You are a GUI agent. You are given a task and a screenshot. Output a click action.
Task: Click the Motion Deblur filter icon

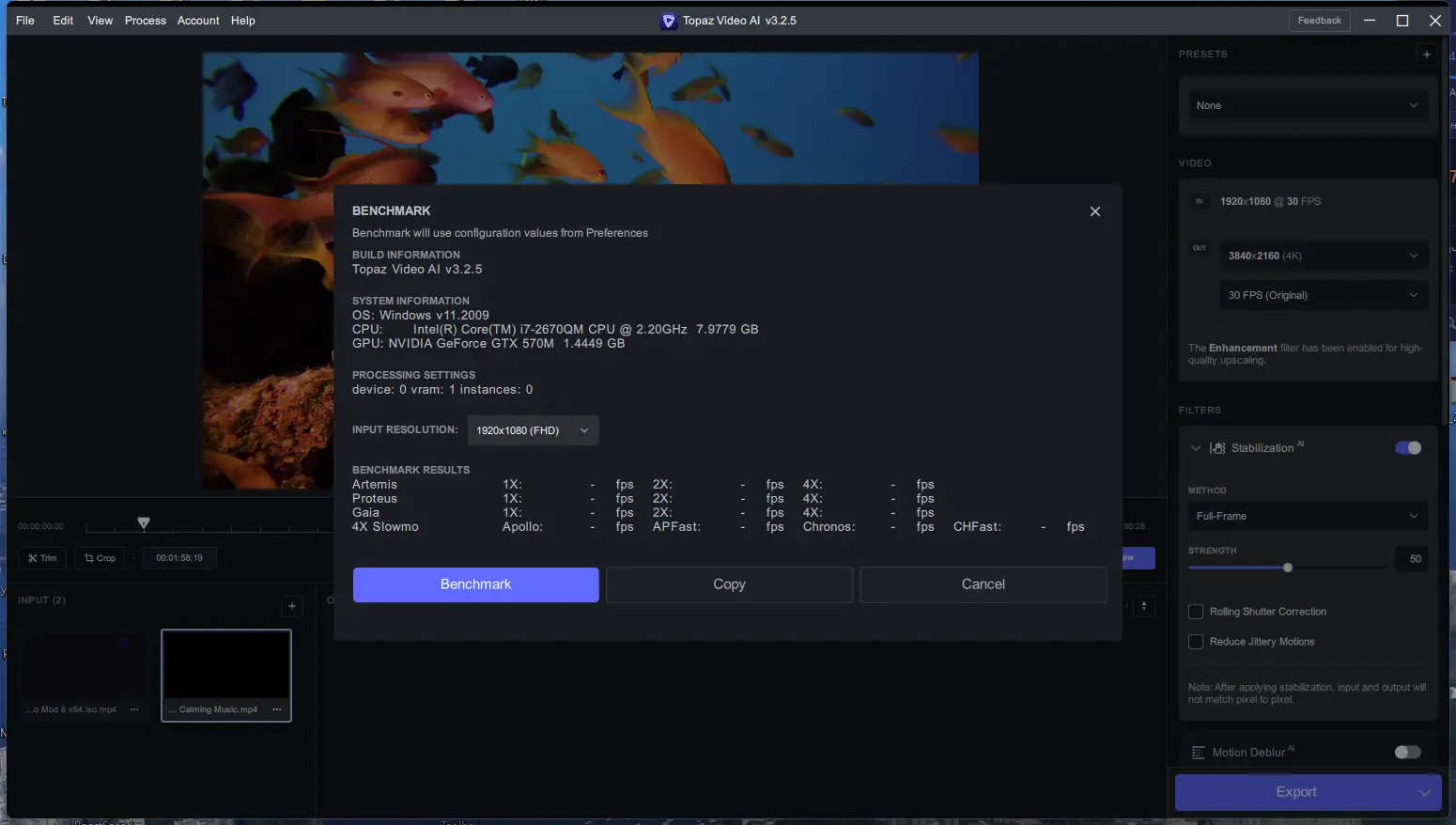point(1198,753)
